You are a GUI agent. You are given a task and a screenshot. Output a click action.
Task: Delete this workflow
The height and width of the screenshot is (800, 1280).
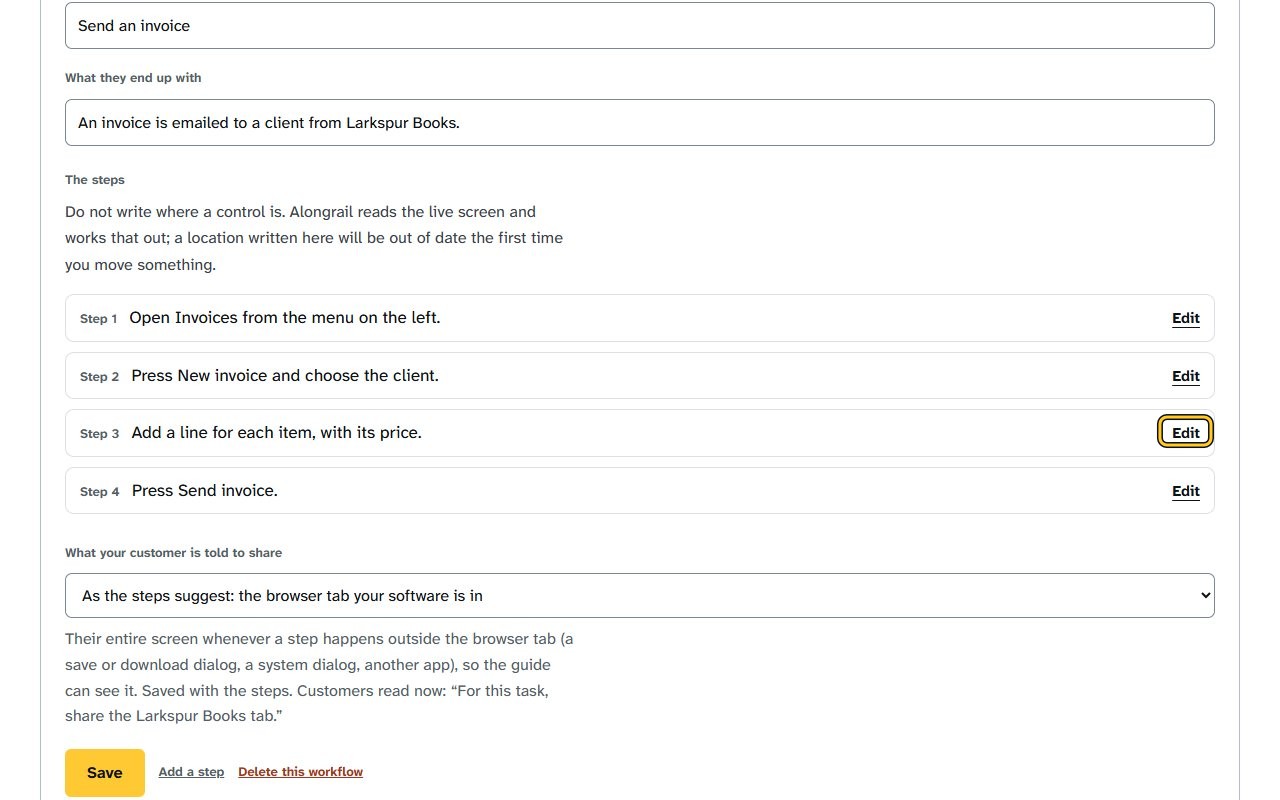tap(300, 772)
